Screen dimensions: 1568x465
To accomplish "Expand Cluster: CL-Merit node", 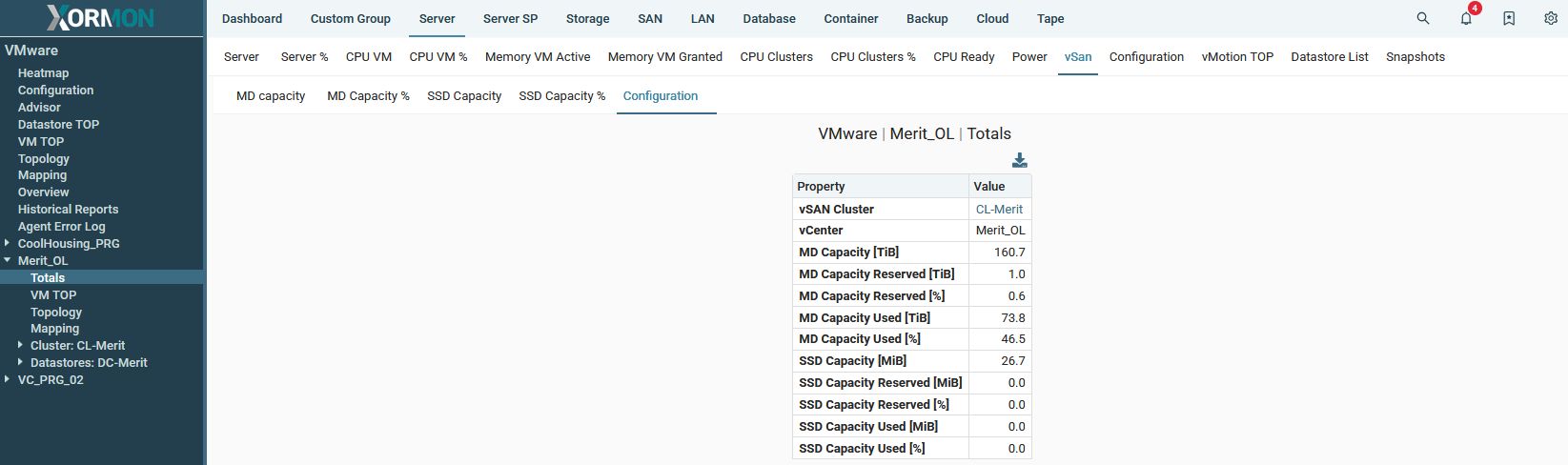I will click(x=21, y=345).
